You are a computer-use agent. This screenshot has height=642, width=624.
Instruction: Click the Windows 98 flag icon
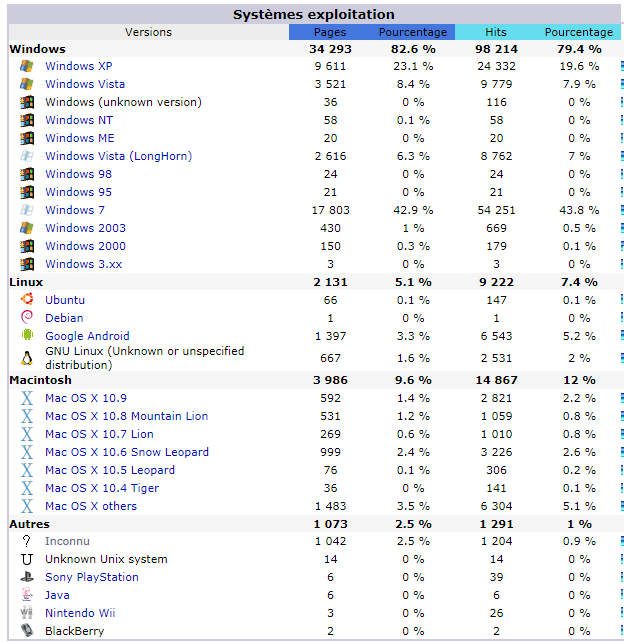(27, 174)
